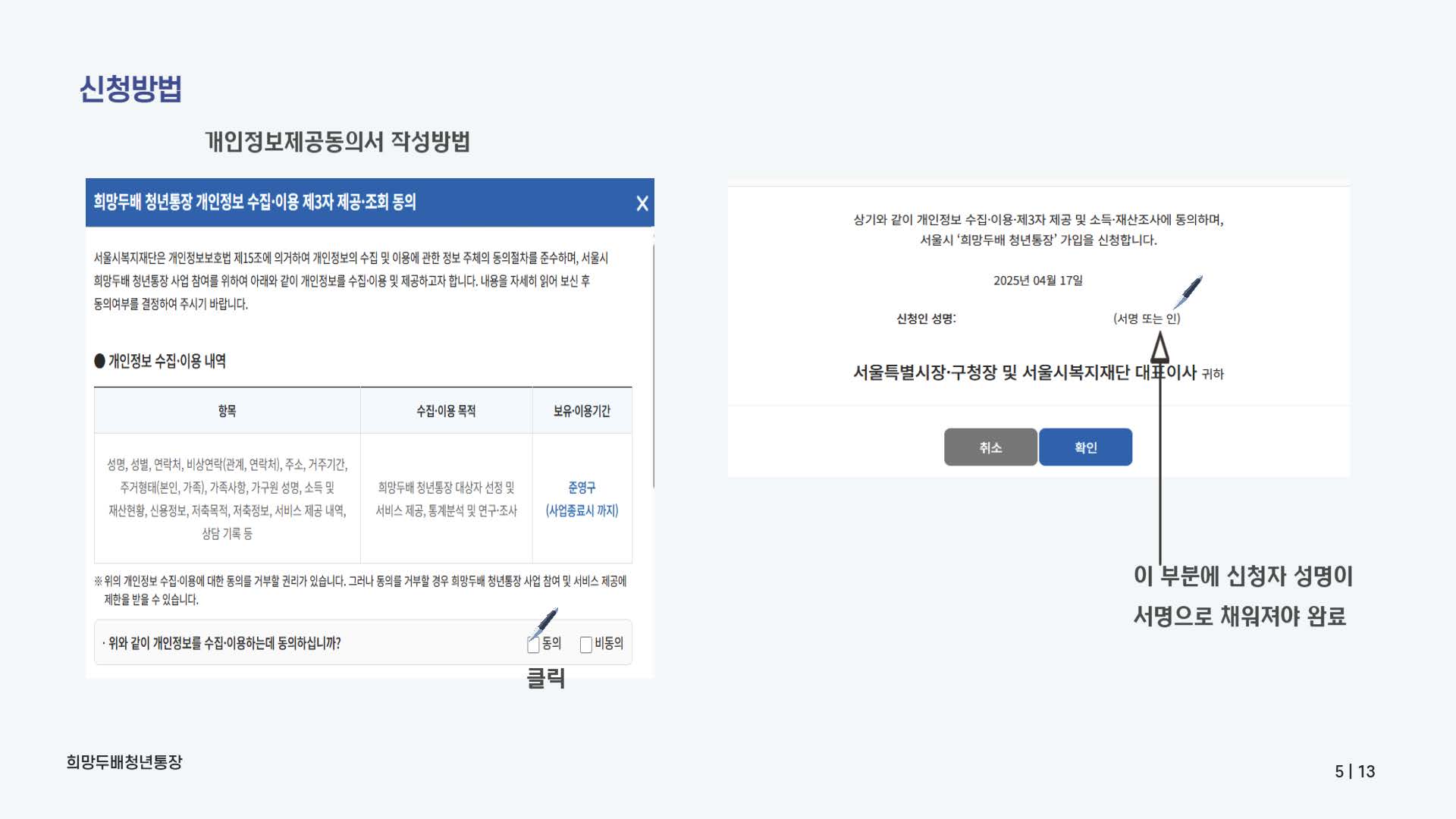Click the X icon on the consent dialog header
1456x819 pixels.
coord(642,203)
